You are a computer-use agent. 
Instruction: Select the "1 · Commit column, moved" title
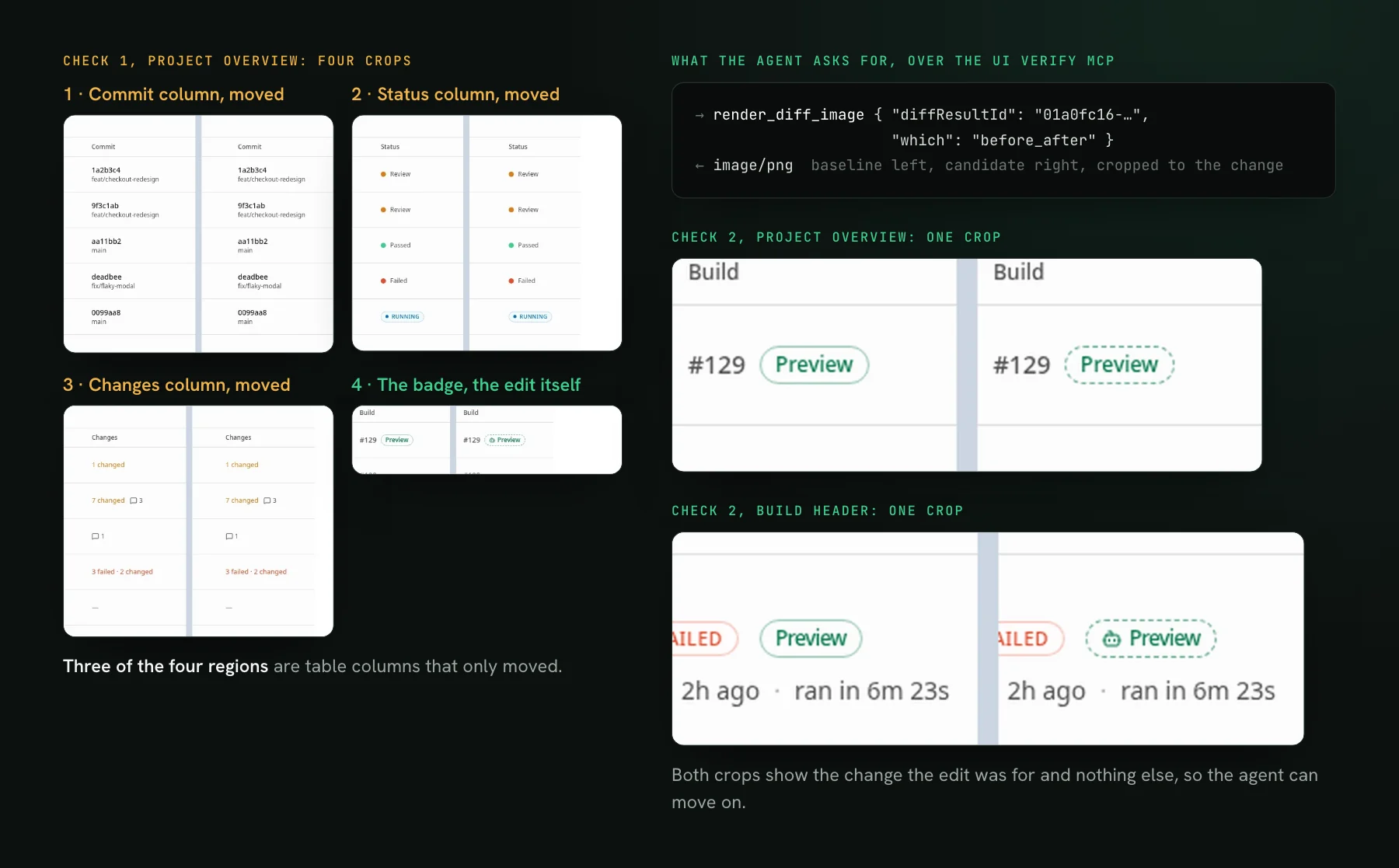174,94
